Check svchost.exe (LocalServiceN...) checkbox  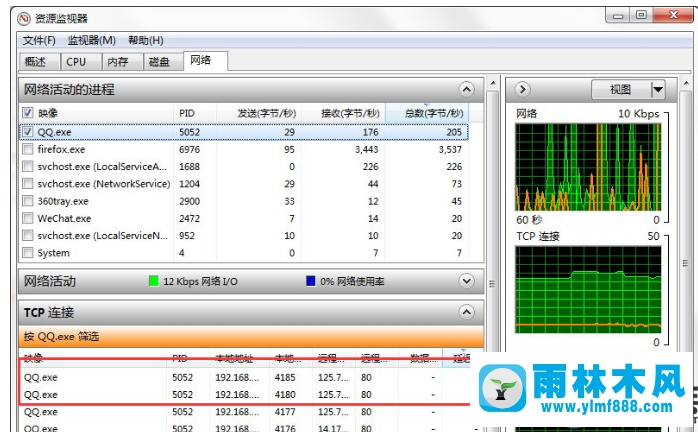tap(28, 235)
